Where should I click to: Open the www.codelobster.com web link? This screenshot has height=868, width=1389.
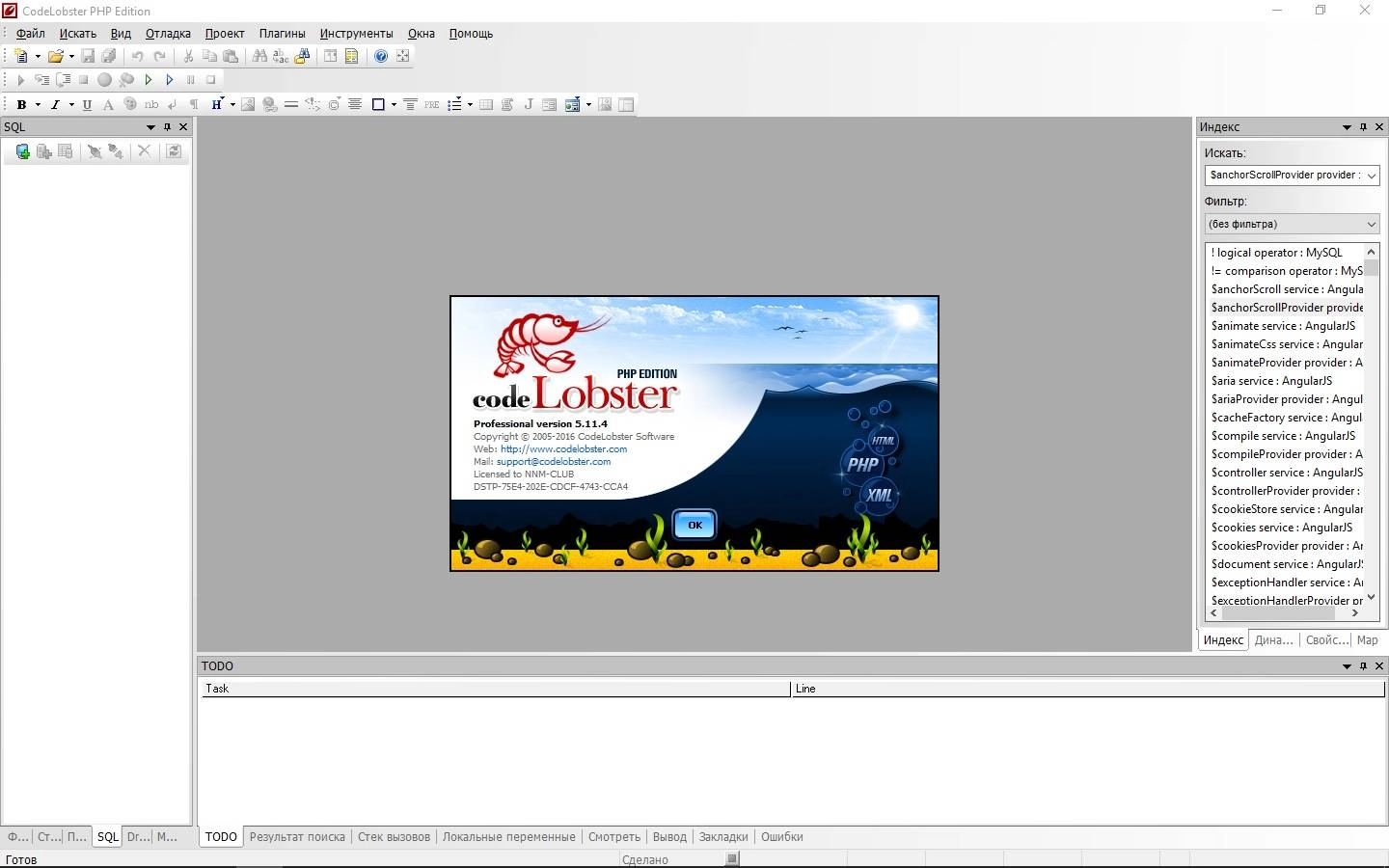563,448
